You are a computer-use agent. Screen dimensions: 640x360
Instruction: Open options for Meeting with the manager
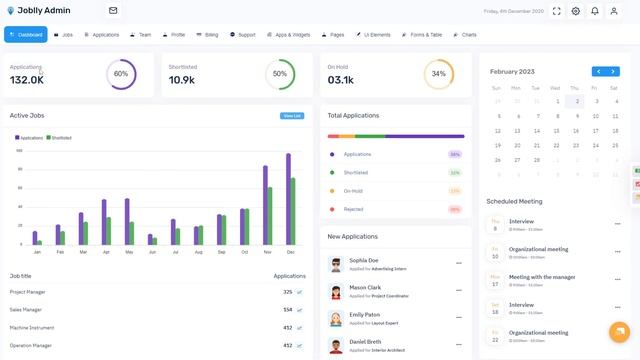(618, 280)
